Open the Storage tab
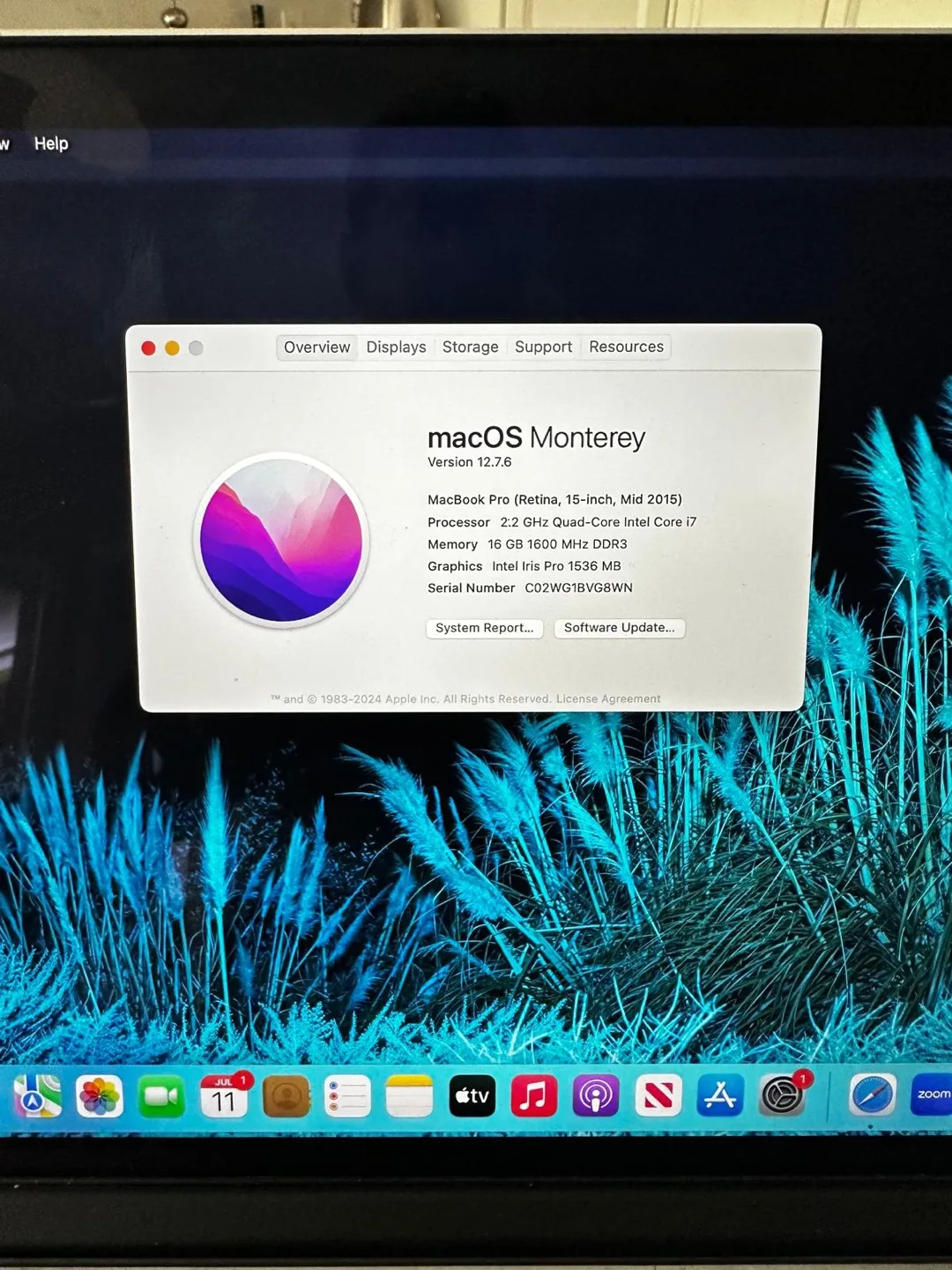This screenshot has width=952, height=1270. coord(471,347)
